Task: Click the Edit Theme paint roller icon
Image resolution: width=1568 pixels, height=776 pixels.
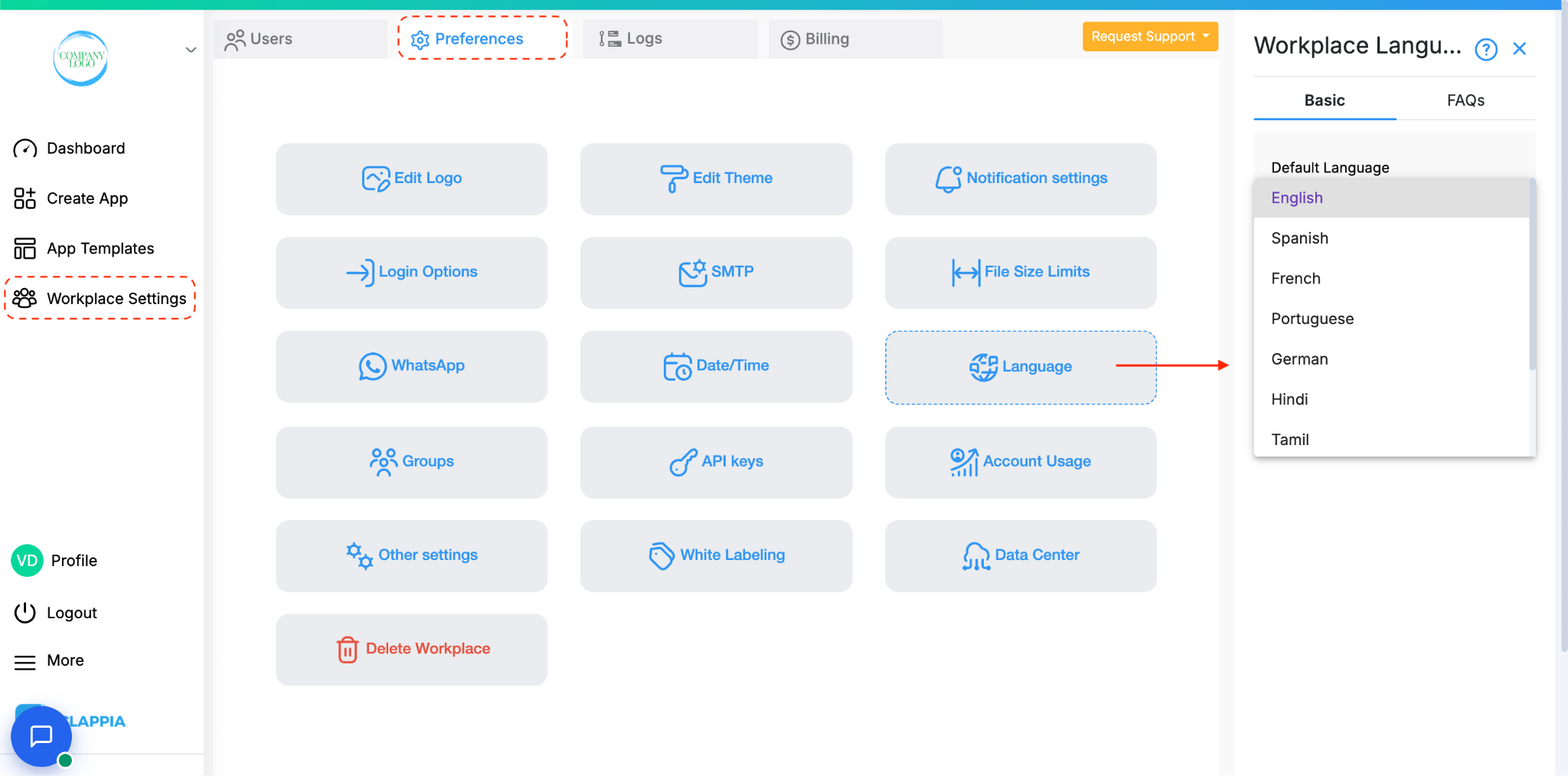Action: tap(674, 178)
